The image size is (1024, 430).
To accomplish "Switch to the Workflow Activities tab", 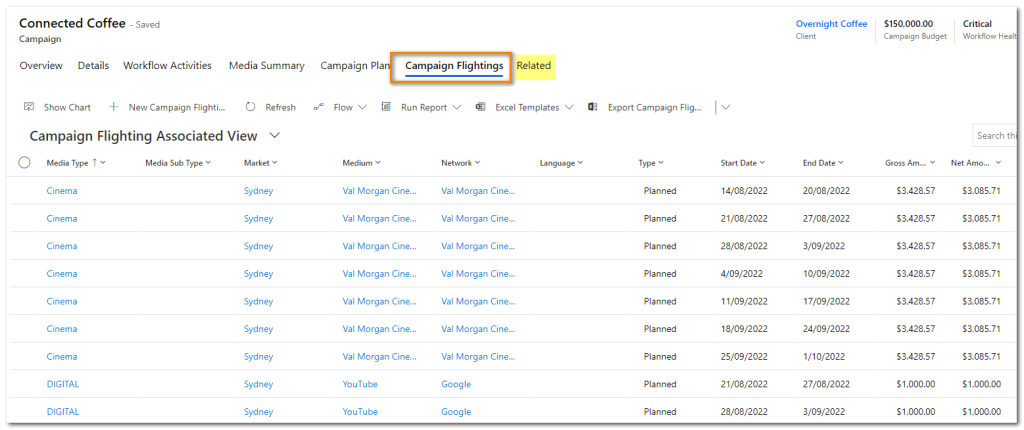I will tap(167, 66).
